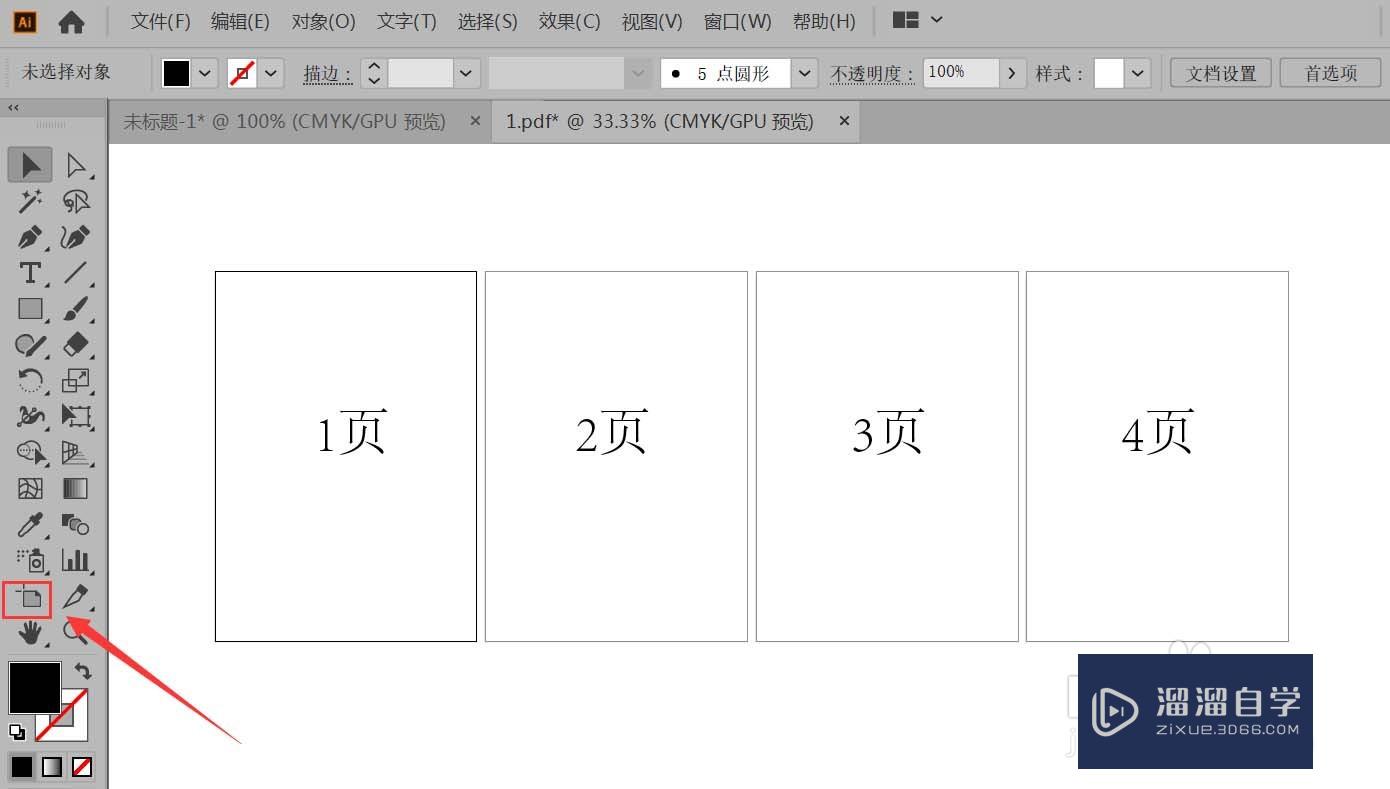Open the 选择(S) menu

488,21
